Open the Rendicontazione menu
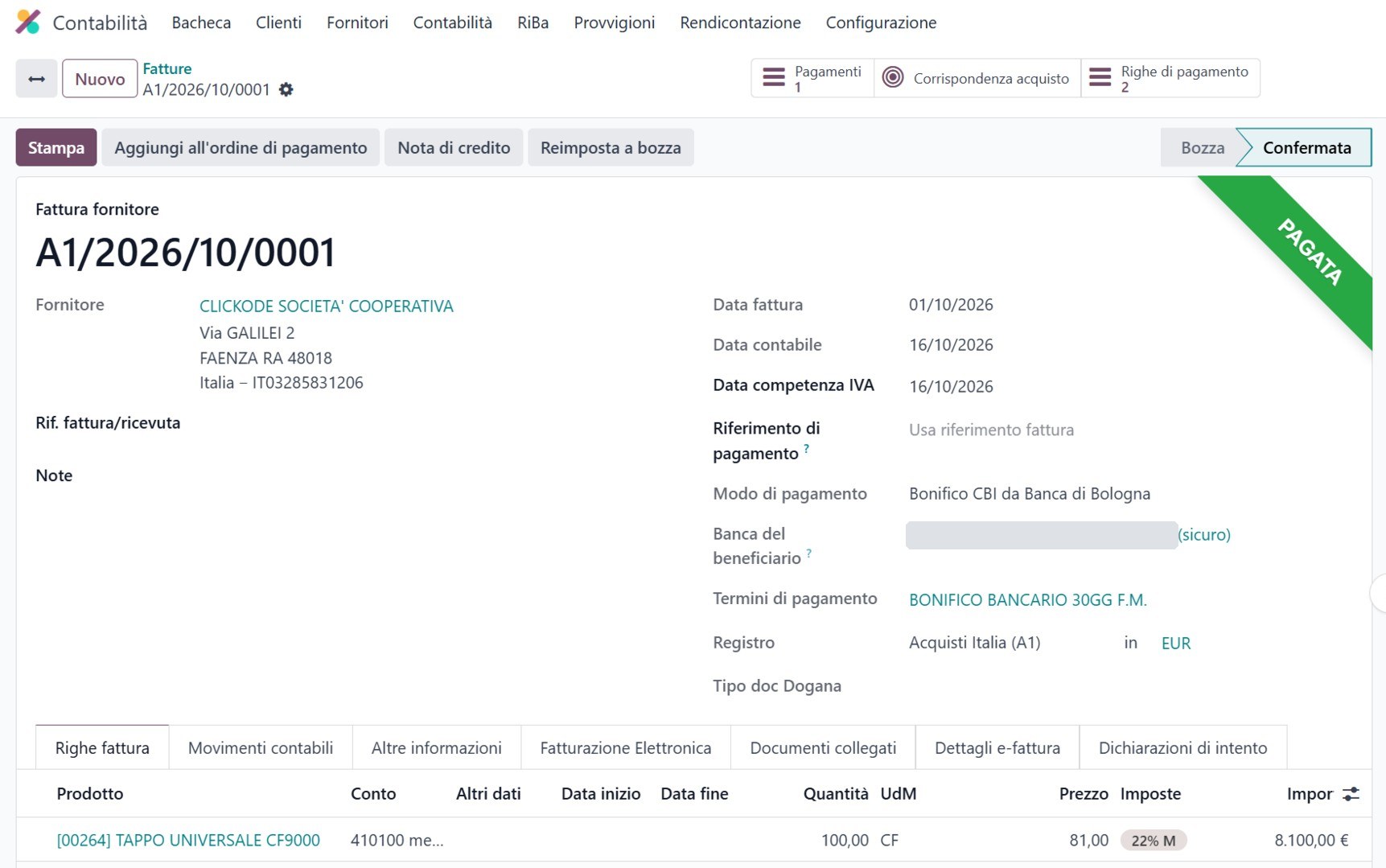The image size is (1386, 868). (740, 23)
